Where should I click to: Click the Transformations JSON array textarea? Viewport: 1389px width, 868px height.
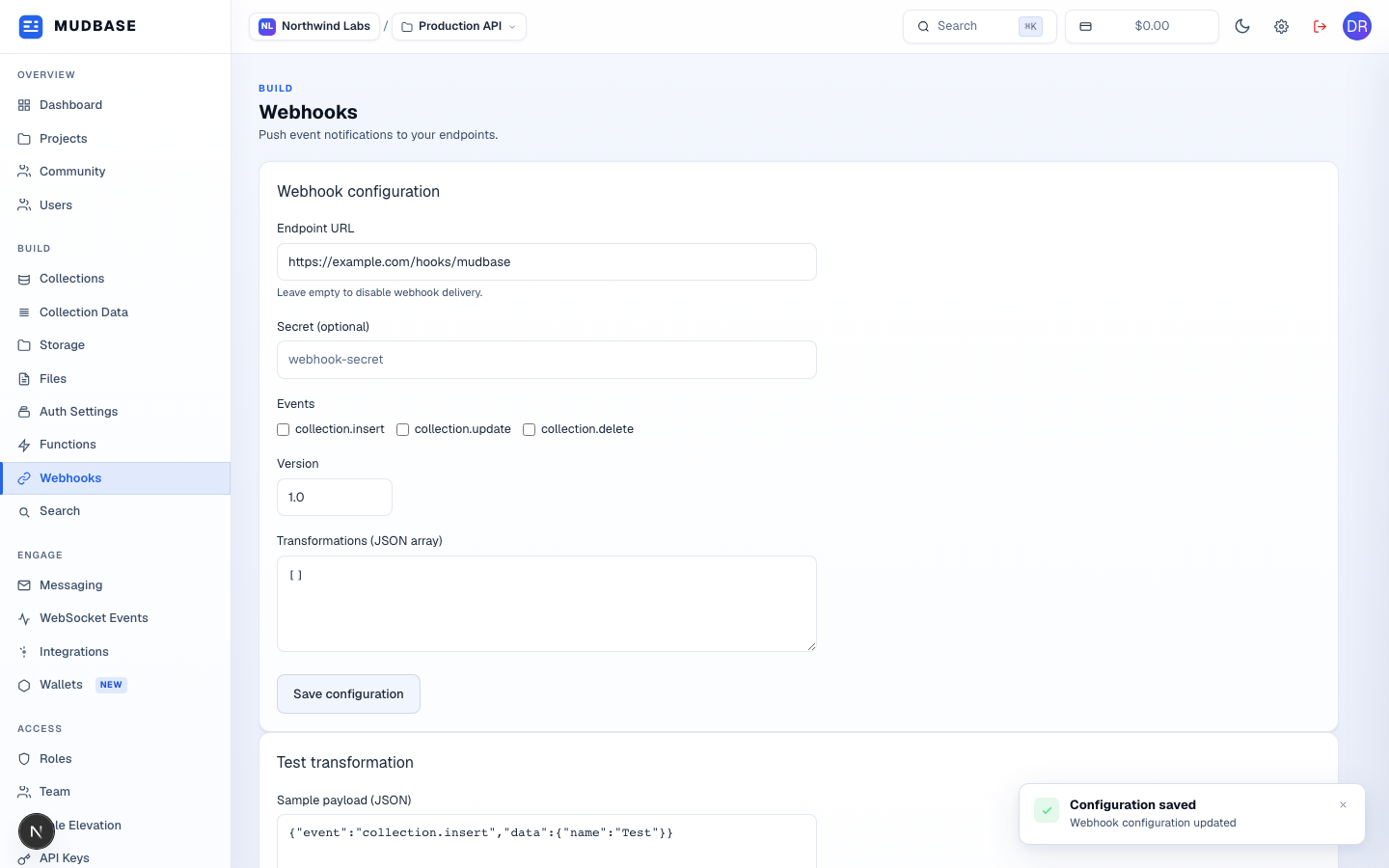pyautogui.click(x=547, y=604)
